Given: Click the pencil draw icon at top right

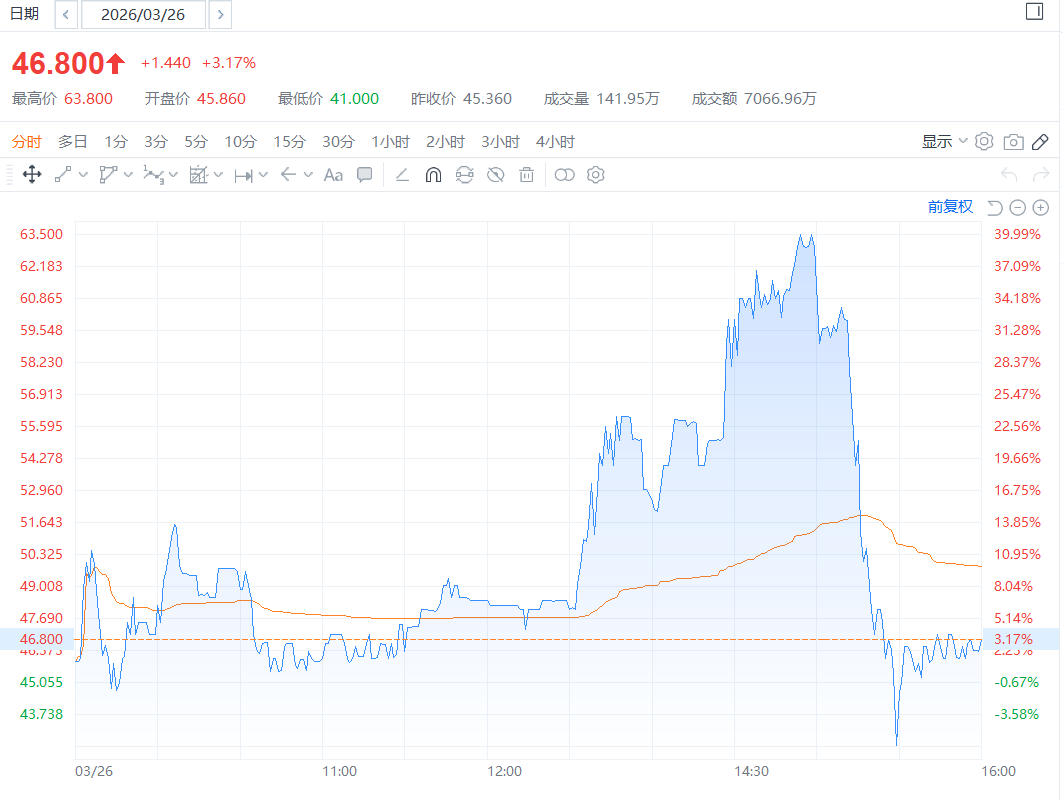Looking at the screenshot, I should (x=1040, y=142).
